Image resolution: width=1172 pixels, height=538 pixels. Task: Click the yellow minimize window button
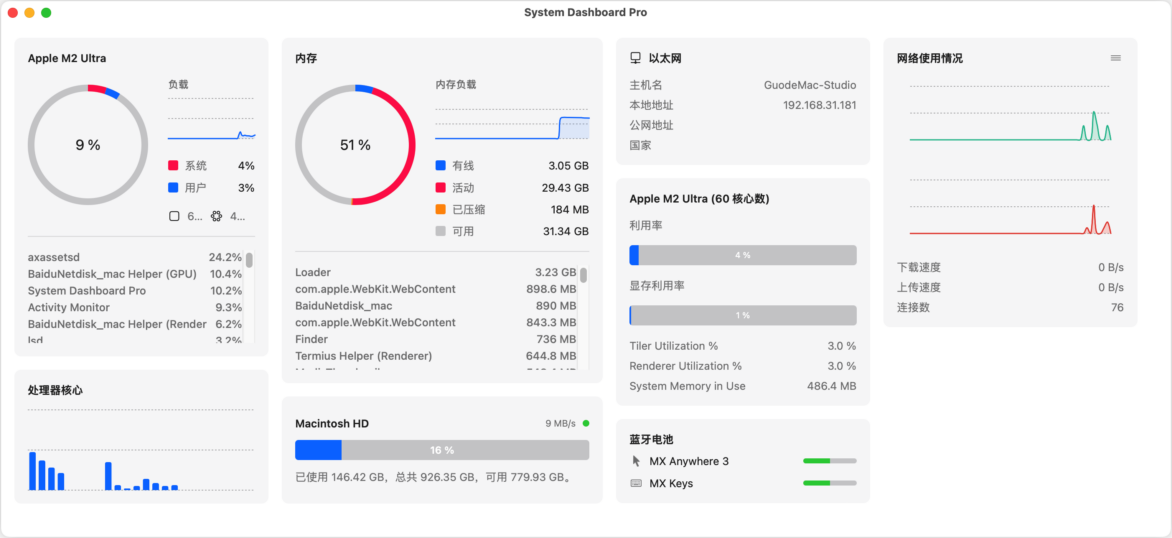click(x=29, y=13)
